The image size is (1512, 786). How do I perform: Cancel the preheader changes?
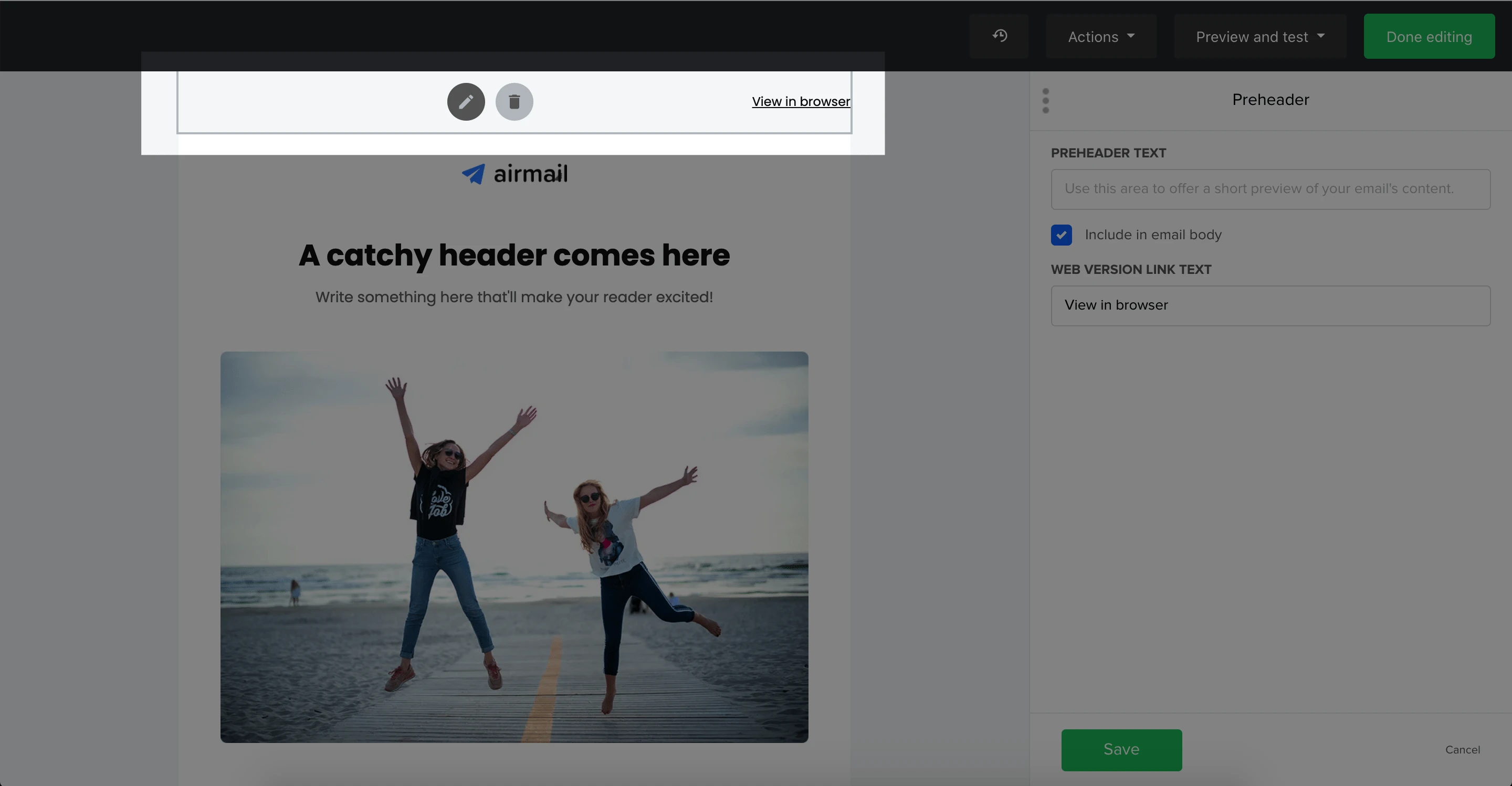coord(1462,750)
